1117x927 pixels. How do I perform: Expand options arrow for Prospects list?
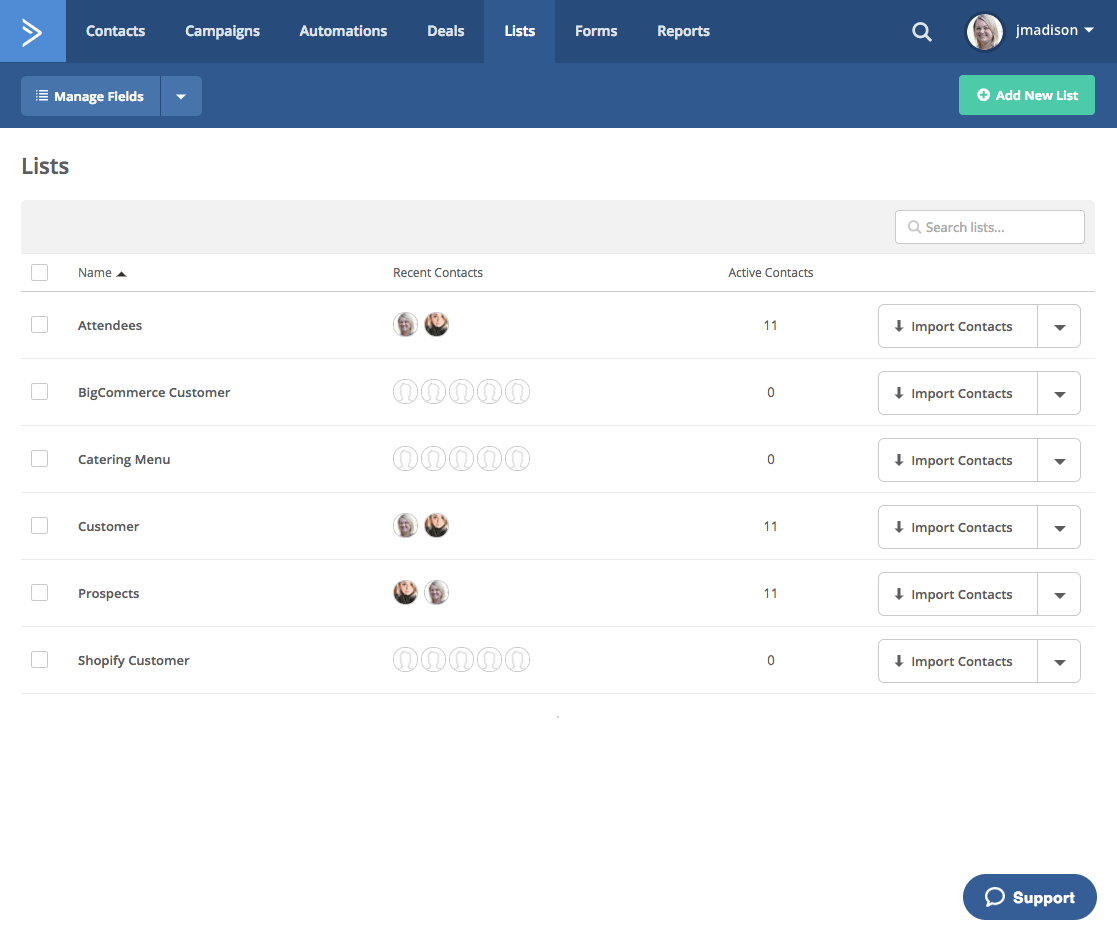[1059, 595]
